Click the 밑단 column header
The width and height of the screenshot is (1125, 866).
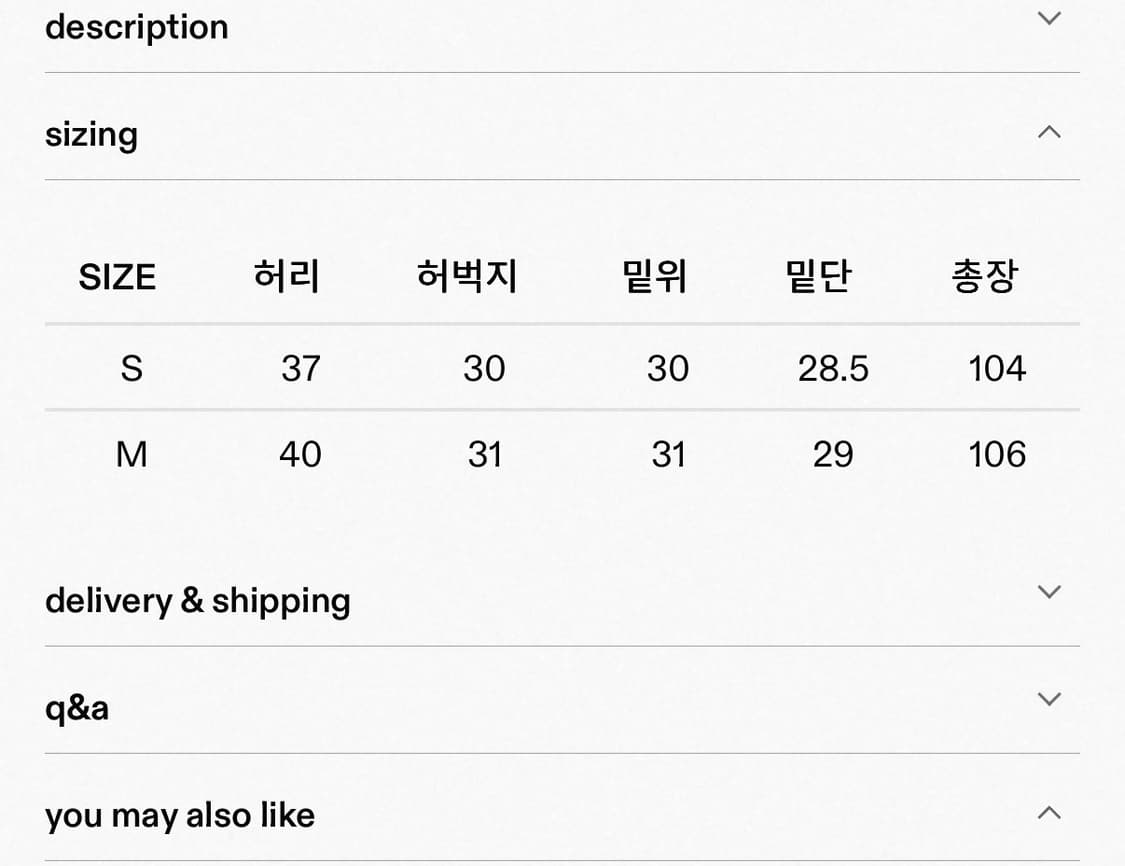tap(818, 277)
